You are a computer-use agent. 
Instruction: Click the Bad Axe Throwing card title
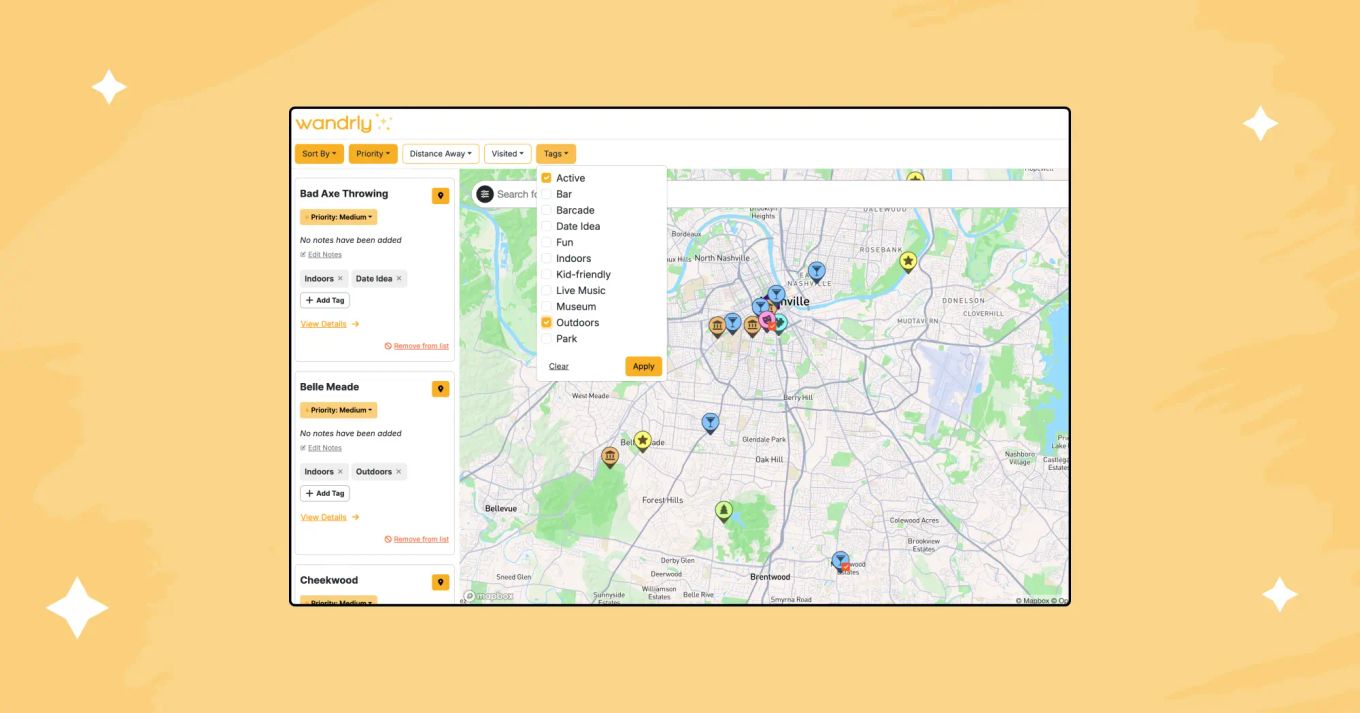pos(344,194)
